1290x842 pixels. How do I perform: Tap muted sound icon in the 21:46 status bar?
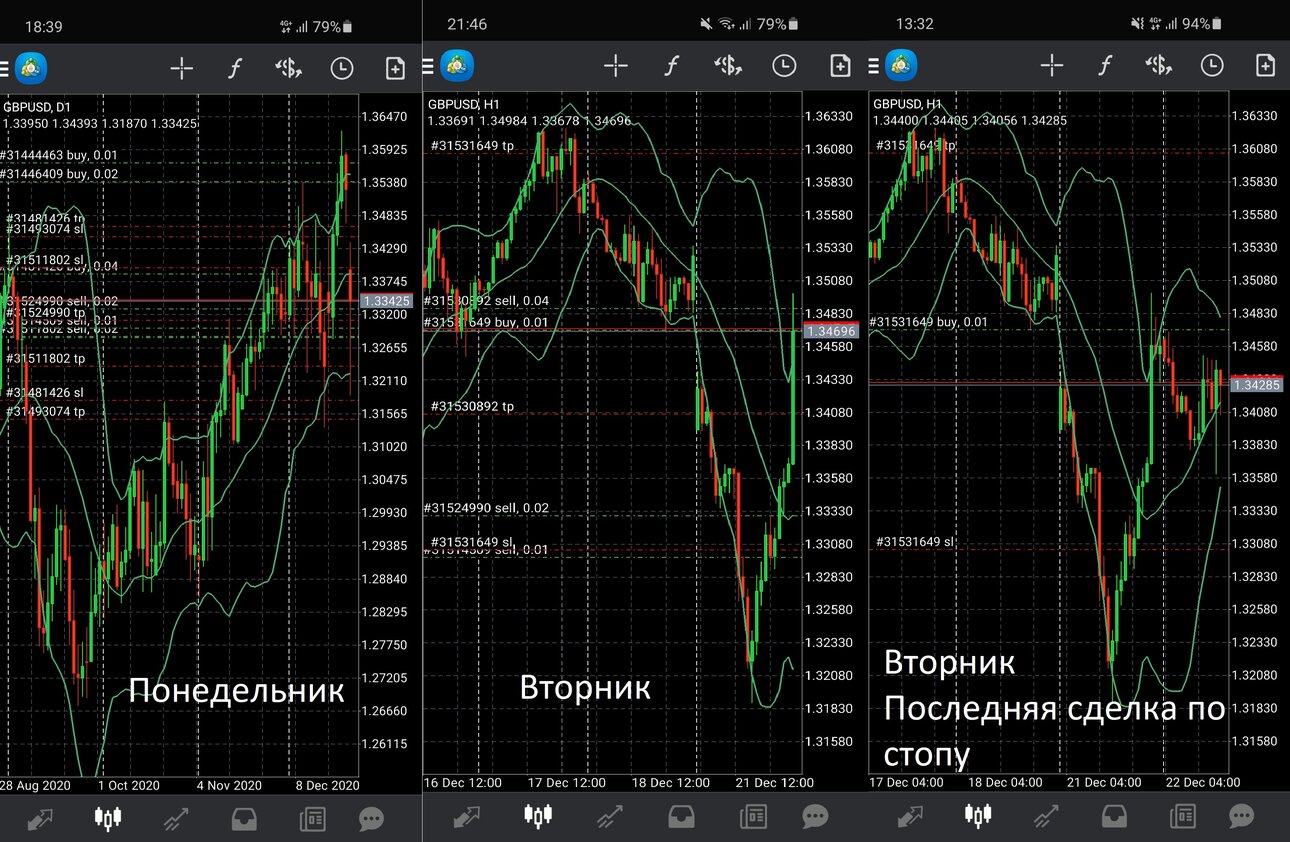(706, 23)
